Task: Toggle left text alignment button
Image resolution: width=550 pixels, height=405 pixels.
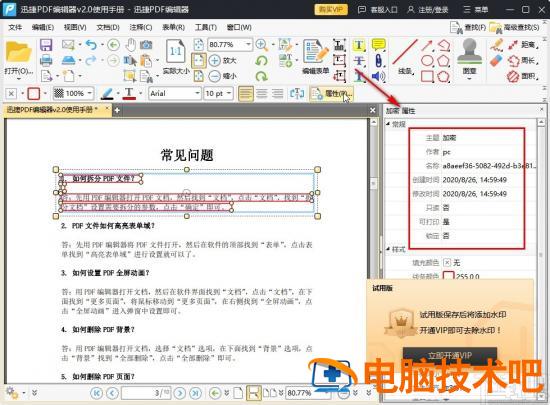Action: coord(246,94)
